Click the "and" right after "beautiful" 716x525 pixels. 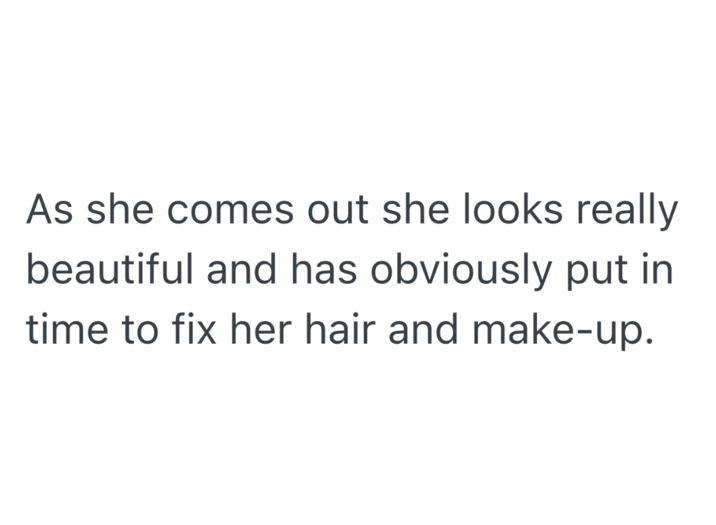point(244,271)
